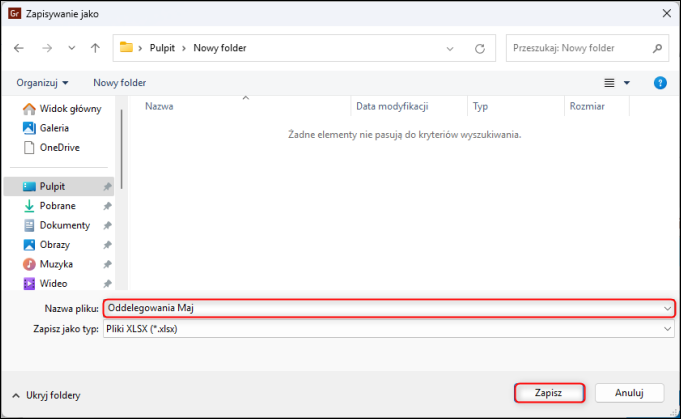Click the Up one level arrow
Screen dimensions: 681x419
[x=95, y=47]
